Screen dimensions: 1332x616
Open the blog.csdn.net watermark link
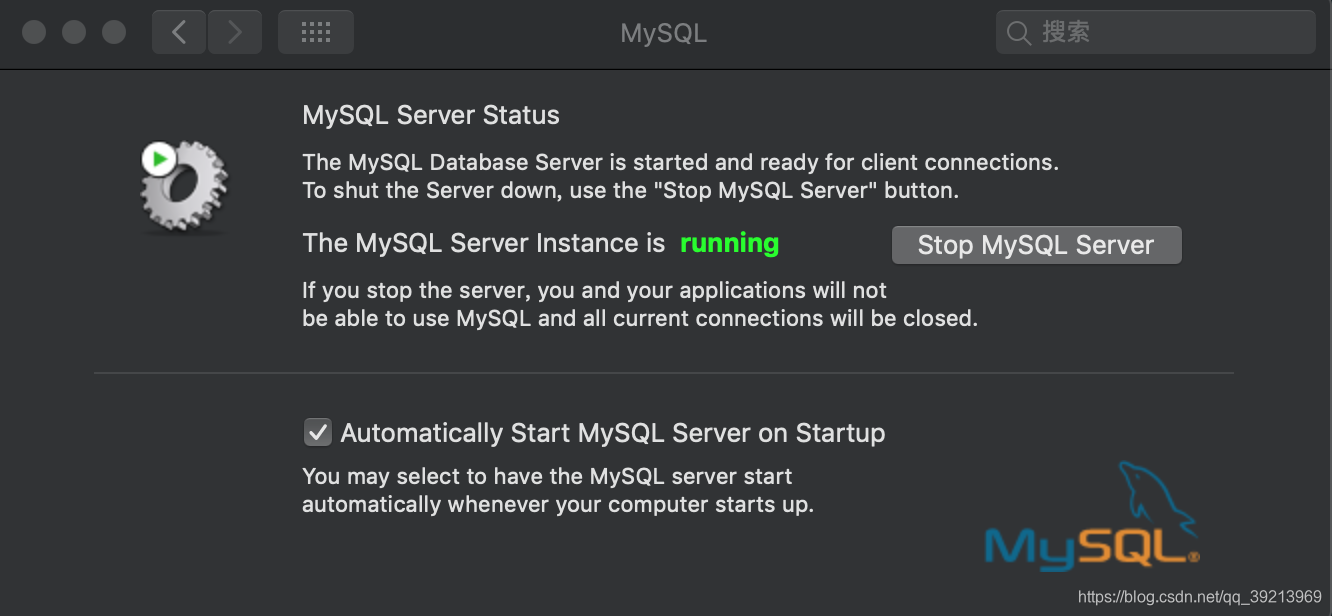pyautogui.click(x=1199, y=597)
